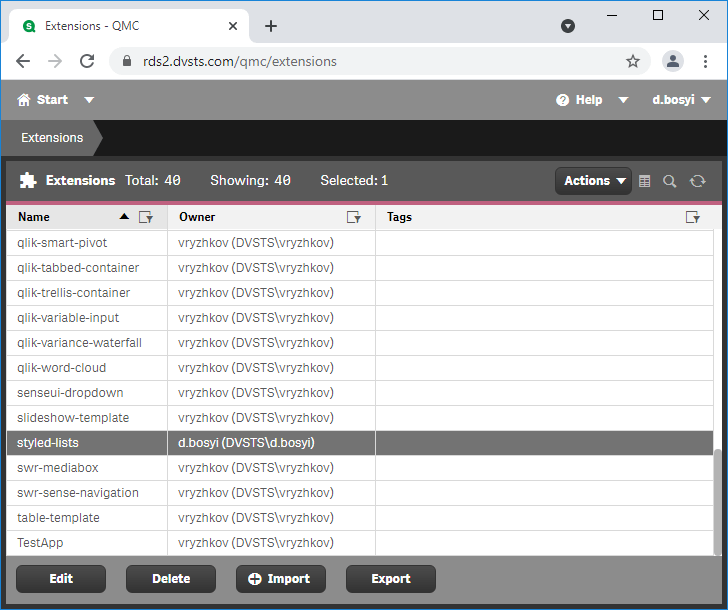The image size is (728, 610).
Task: Click owner cell of swr-mediabox row
Action: click(x=271, y=468)
